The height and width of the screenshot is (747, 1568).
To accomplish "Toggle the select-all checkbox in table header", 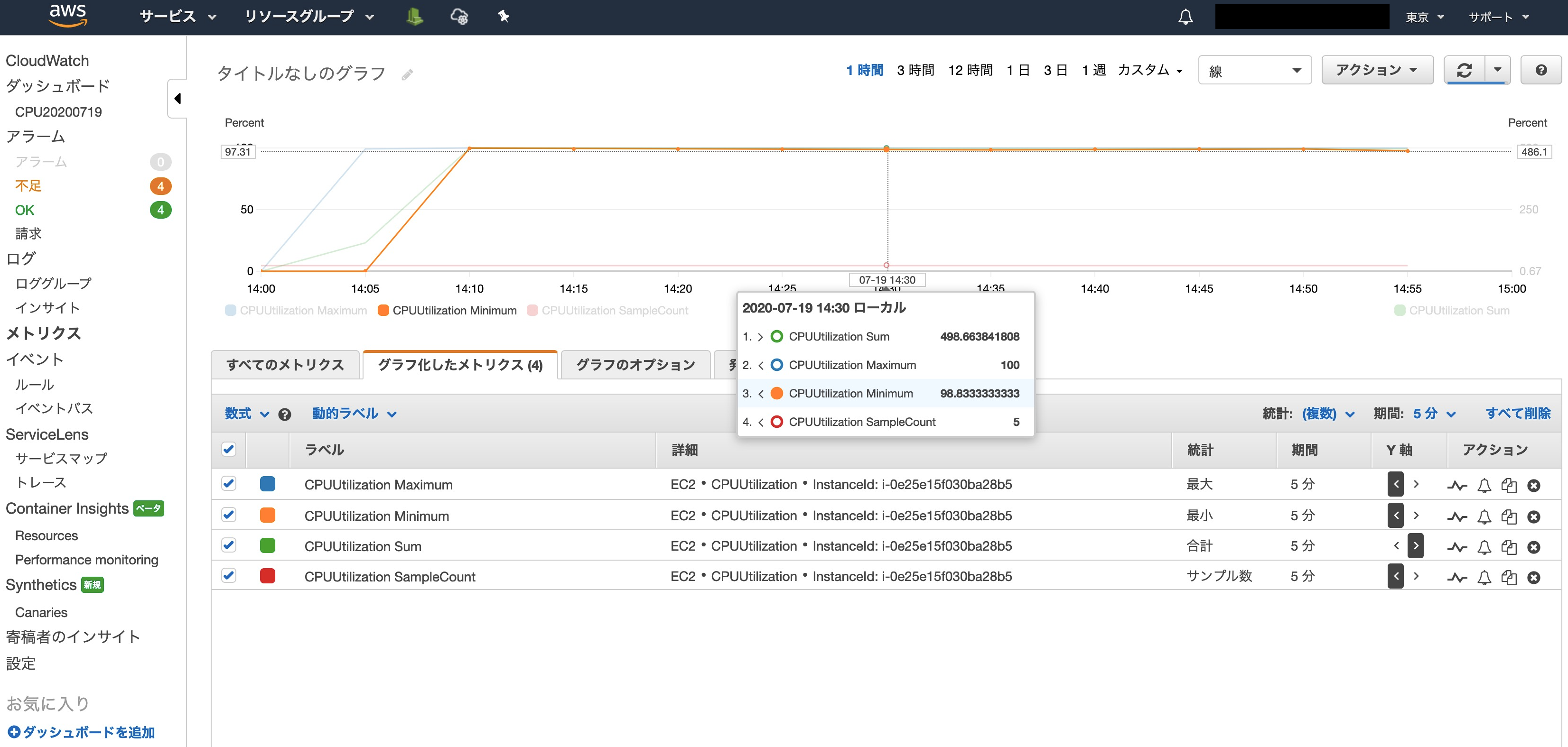I will (x=229, y=450).
